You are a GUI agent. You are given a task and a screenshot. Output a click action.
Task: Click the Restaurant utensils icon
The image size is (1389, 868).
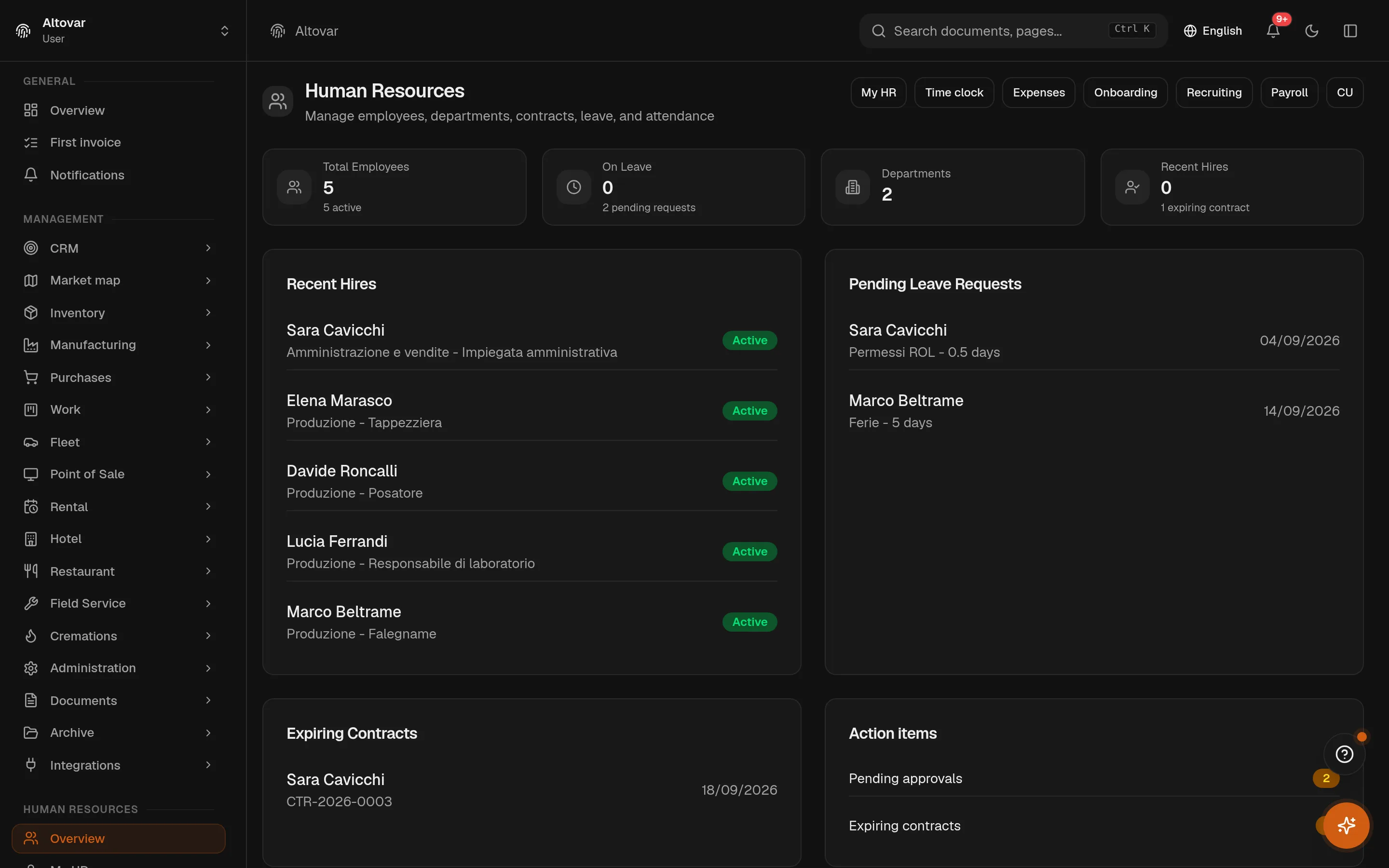(x=31, y=571)
